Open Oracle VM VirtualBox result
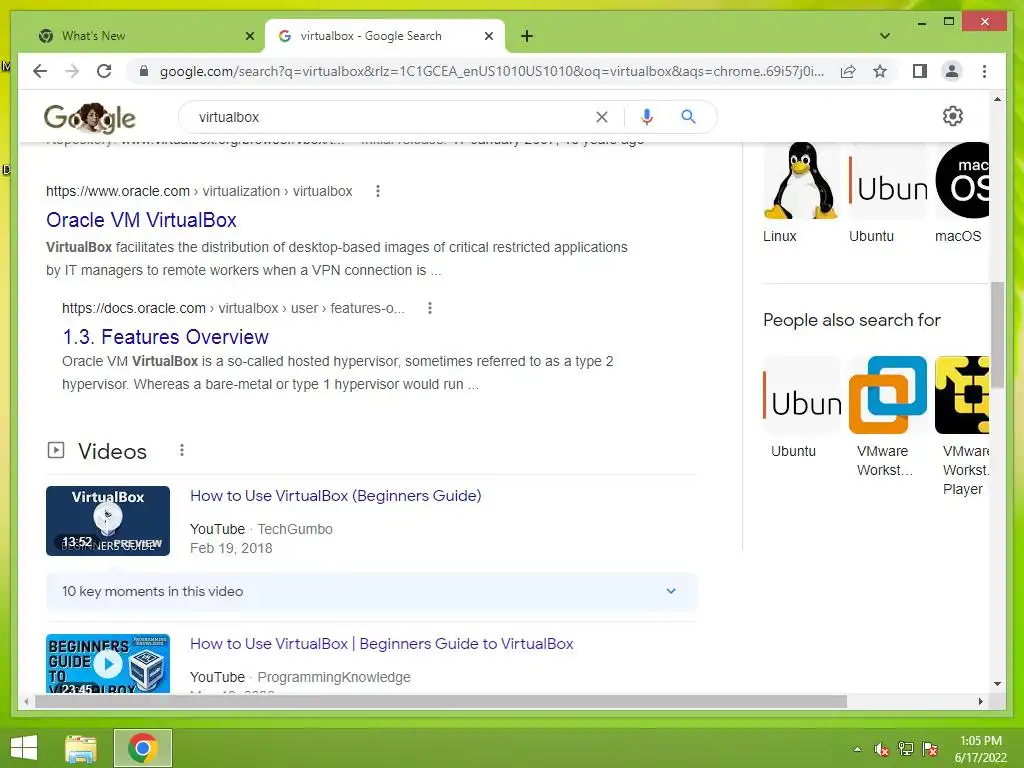Image resolution: width=1024 pixels, height=768 pixels. click(x=141, y=220)
